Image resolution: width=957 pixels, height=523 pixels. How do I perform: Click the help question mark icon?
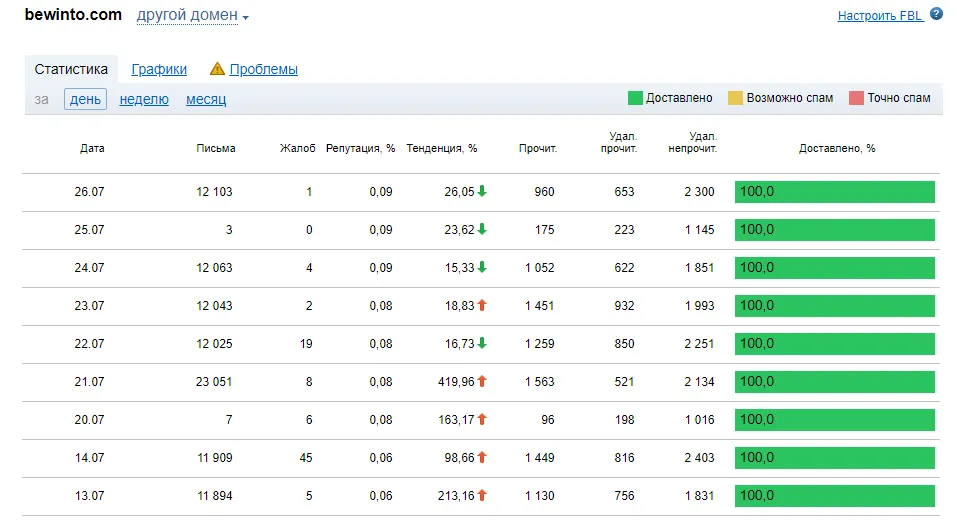pyautogui.click(x=936, y=14)
